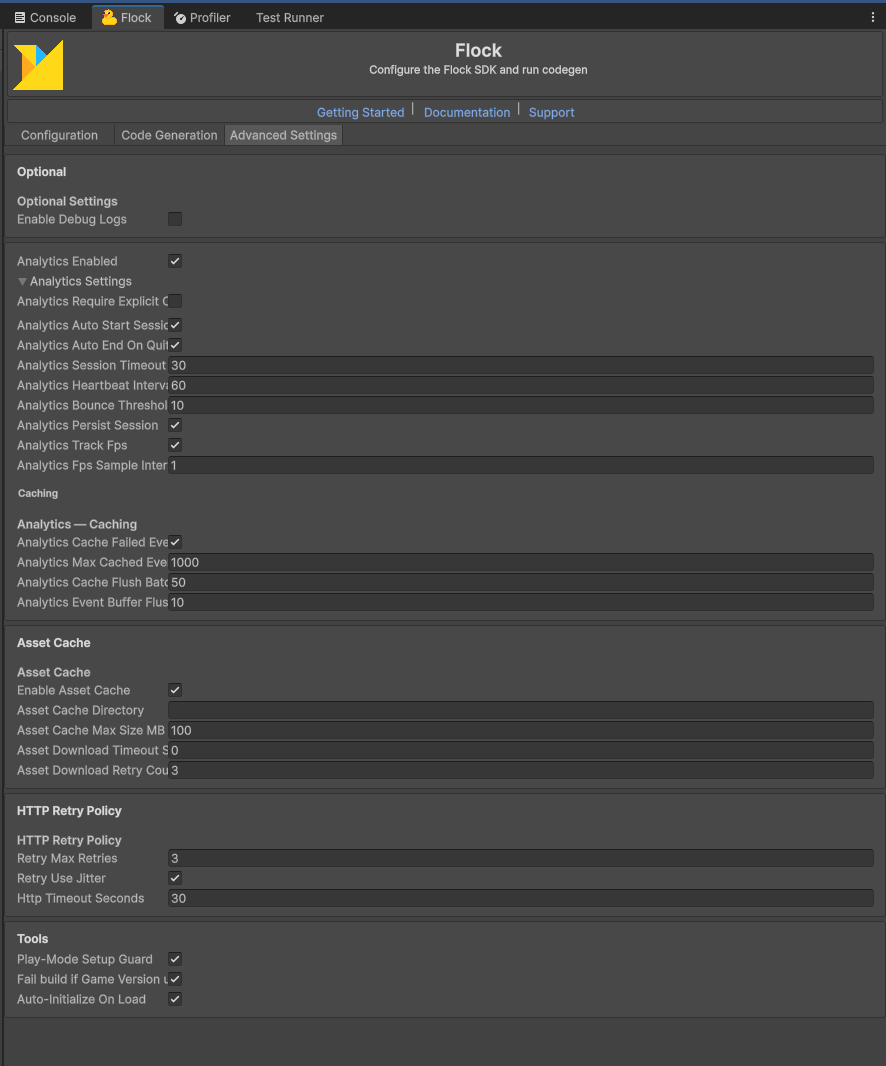Click the Enable Debug Logs label
Image resolution: width=886 pixels, height=1066 pixels.
pyautogui.click(x=72, y=219)
